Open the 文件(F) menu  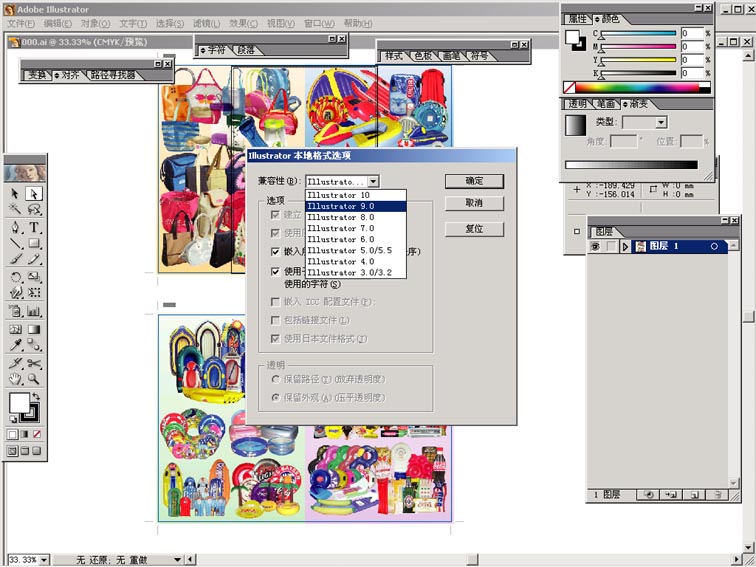click(x=21, y=24)
